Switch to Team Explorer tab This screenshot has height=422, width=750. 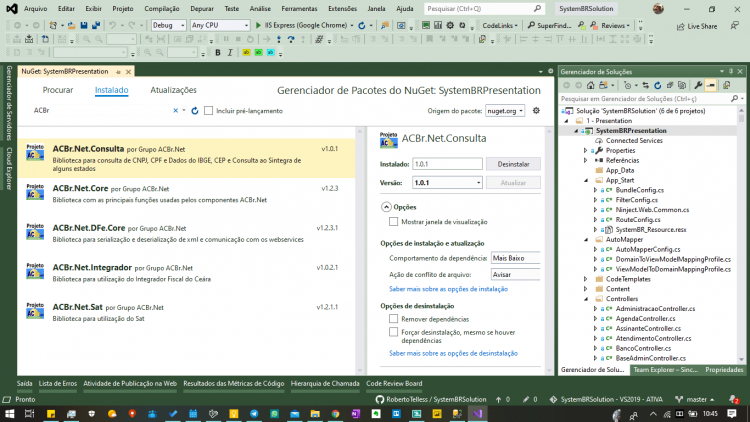[665, 370]
